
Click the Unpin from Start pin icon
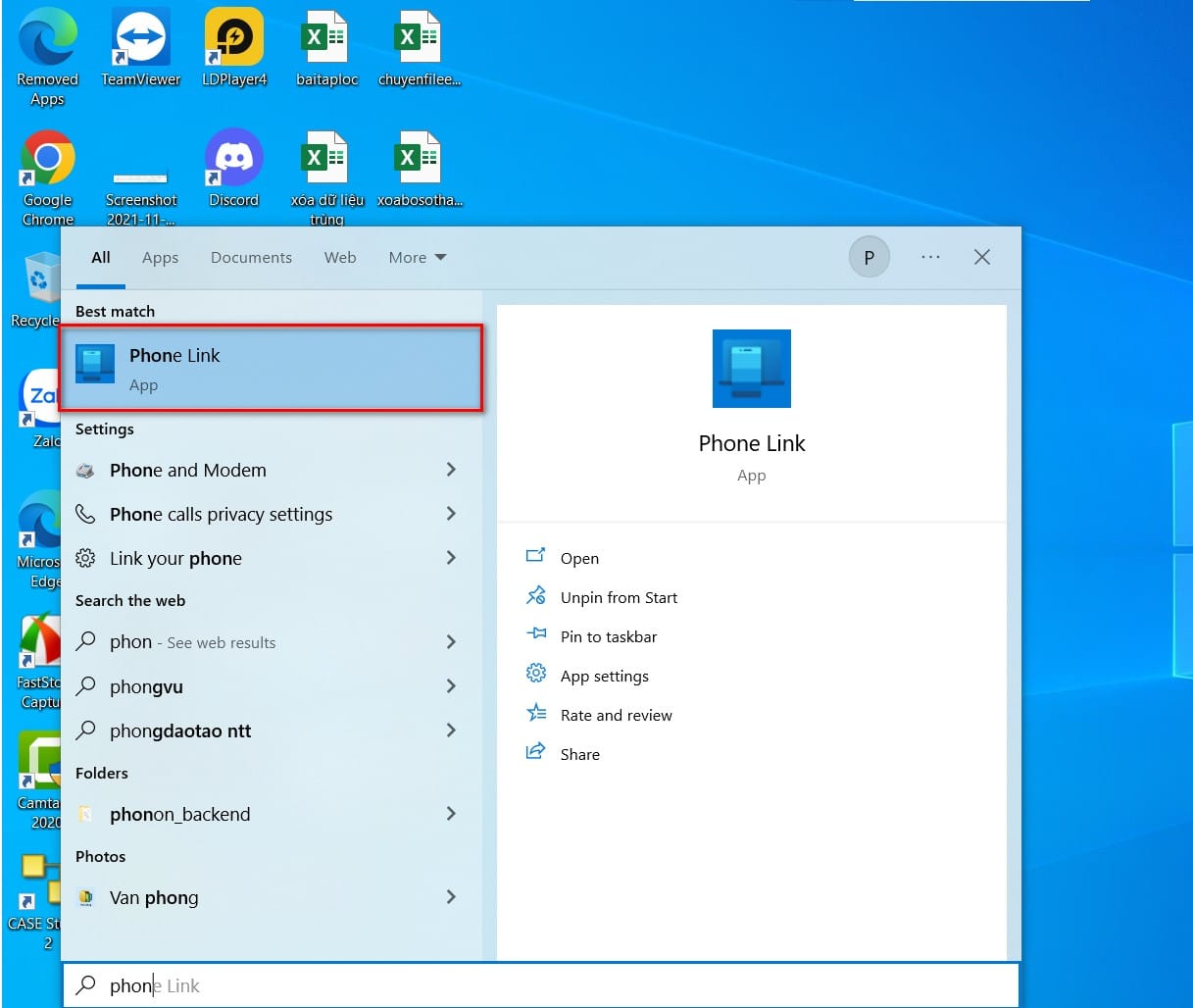535,595
